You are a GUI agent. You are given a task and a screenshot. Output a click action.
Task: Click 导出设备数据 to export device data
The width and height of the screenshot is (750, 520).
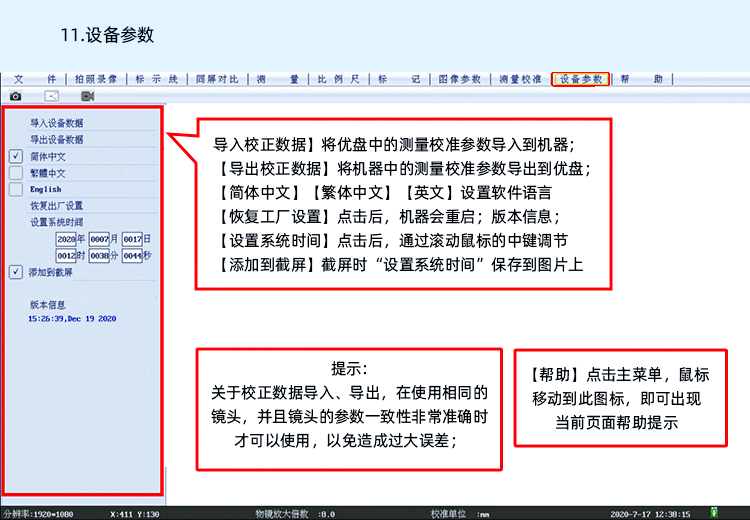tap(56, 140)
